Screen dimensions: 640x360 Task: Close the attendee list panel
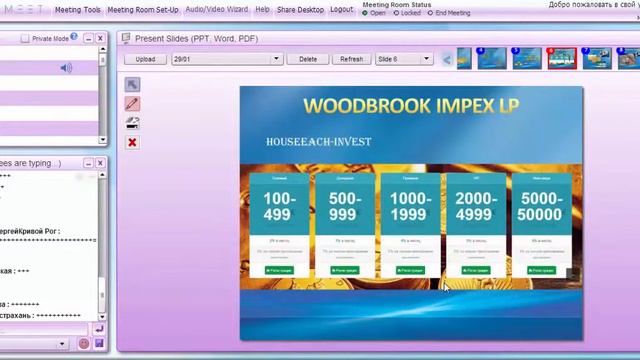point(100,39)
